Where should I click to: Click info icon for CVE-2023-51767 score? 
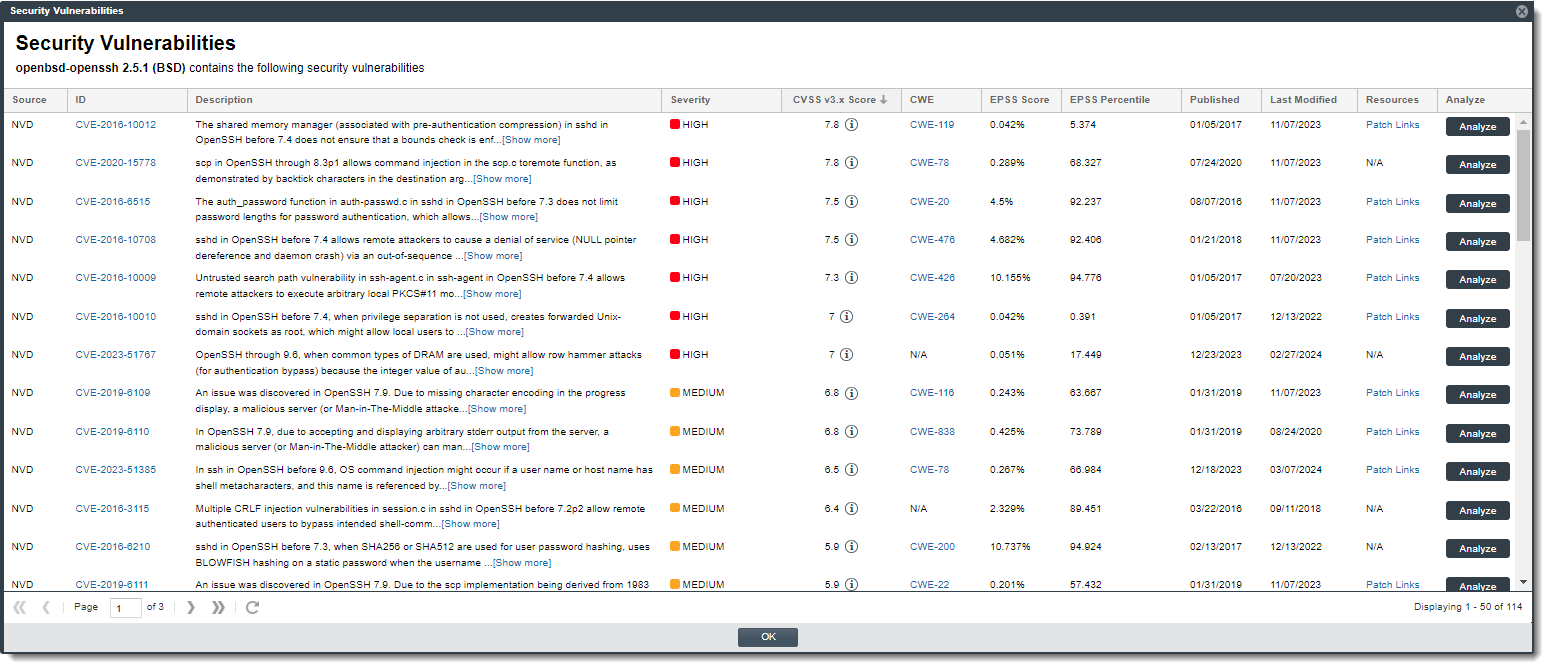(x=846, y=355)
